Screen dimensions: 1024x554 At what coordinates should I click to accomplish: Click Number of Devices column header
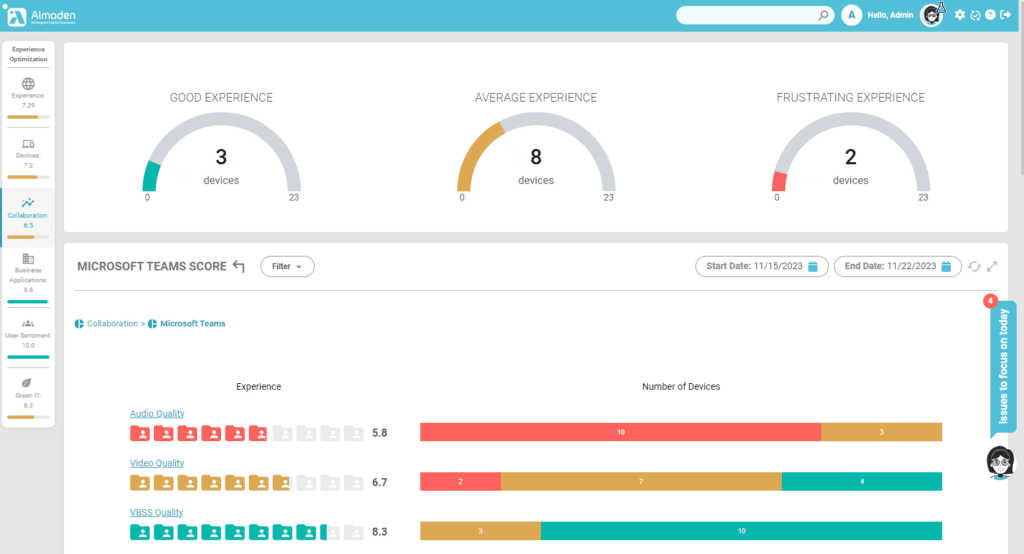pyautogui.click(x=681, y=387)
